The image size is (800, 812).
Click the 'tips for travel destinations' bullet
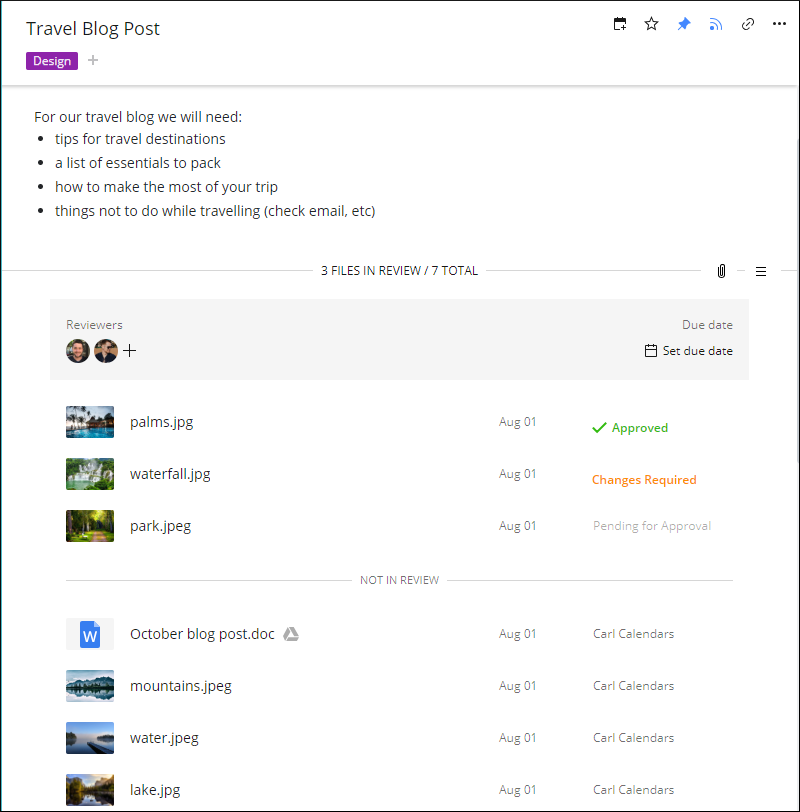point(140,139)
